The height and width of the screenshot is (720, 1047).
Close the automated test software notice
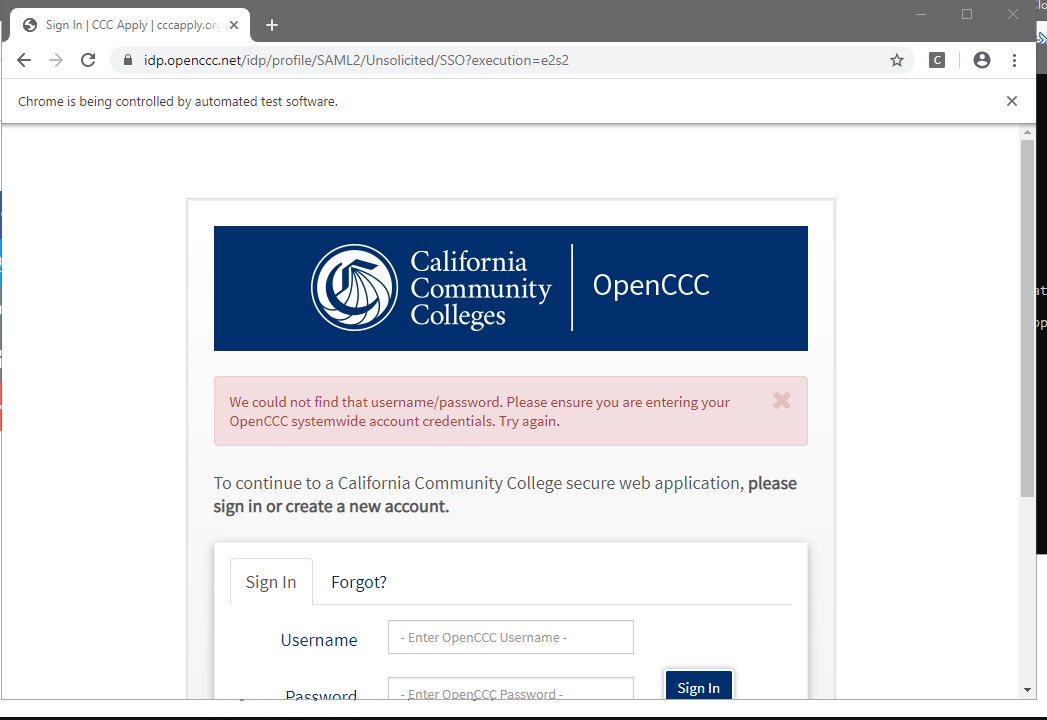(x=1012, y=101)
